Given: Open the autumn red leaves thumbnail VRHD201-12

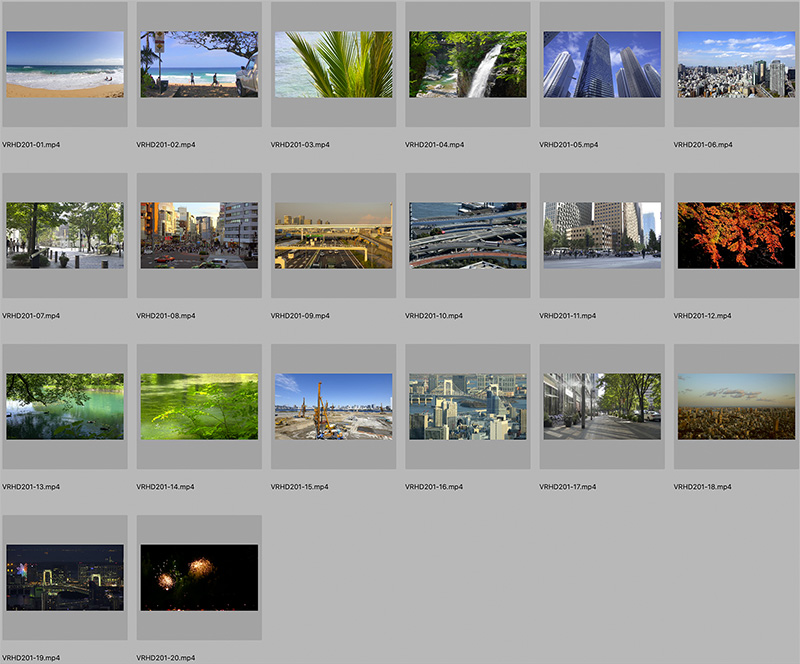Looking at the screenshot, I should coord(736,235).
